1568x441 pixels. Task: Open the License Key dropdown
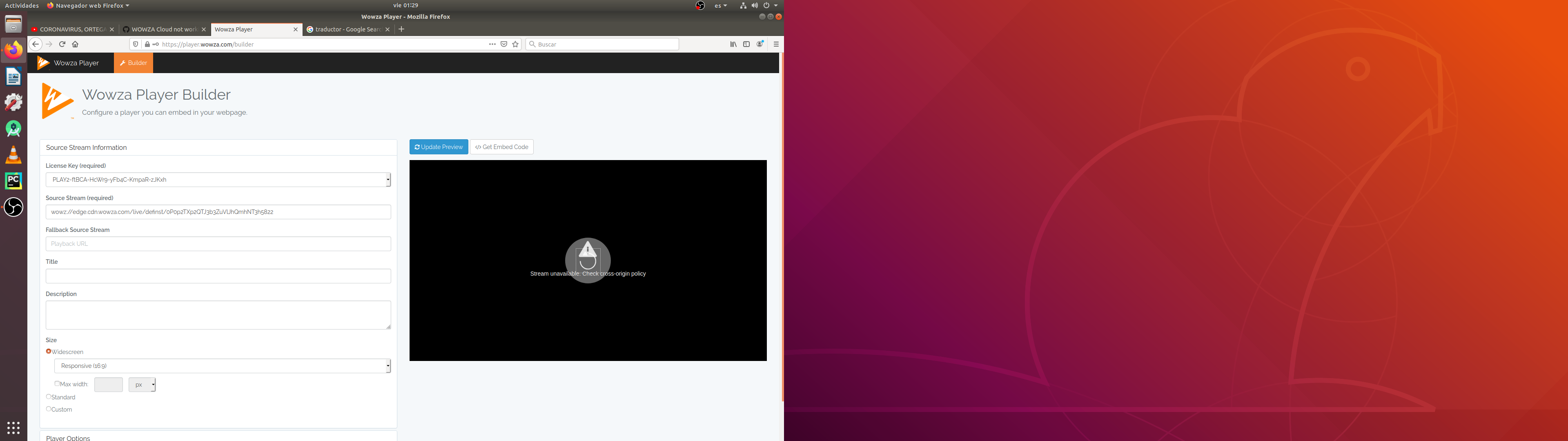click(x=387, y=179)
